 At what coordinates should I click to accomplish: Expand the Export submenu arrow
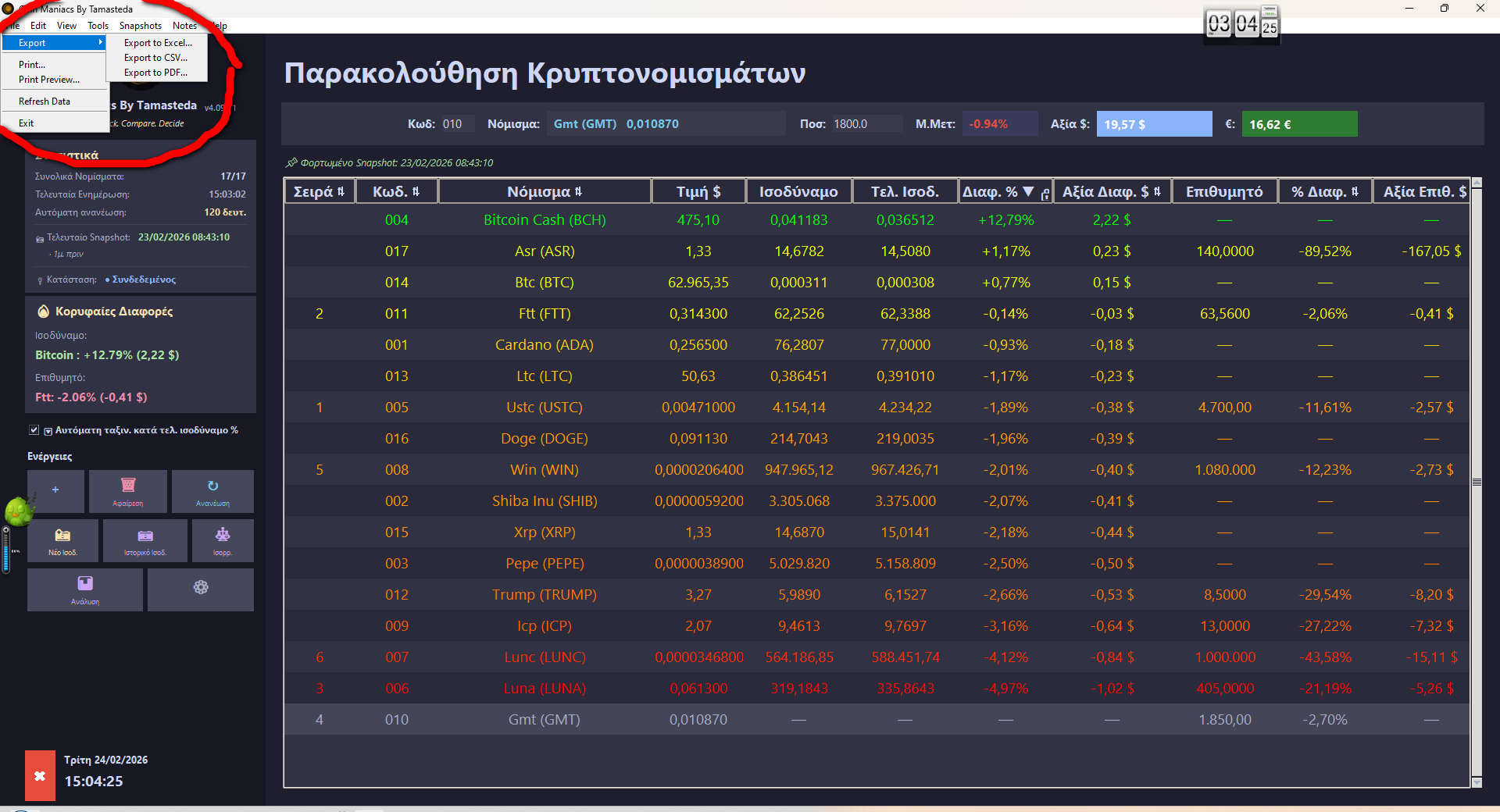click(x=100, y=42)
